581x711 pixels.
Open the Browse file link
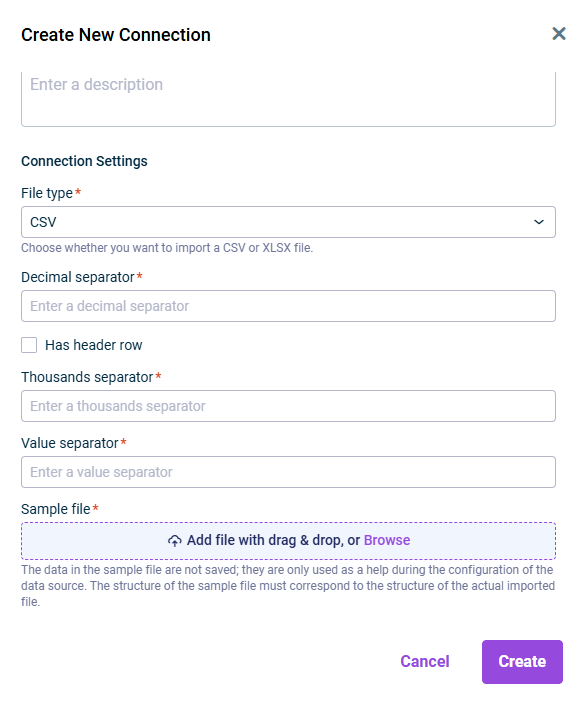(387, 540)
